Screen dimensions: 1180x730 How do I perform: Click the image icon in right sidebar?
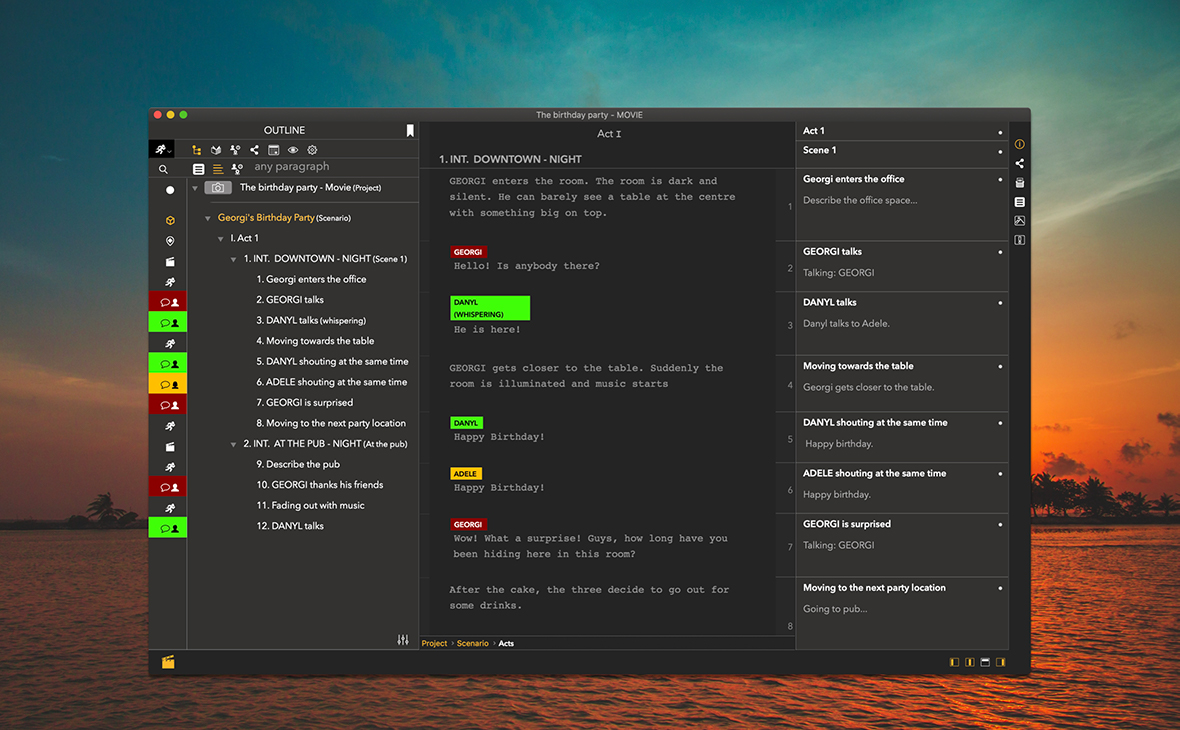pyautogui.click(x=1019, y=221)
